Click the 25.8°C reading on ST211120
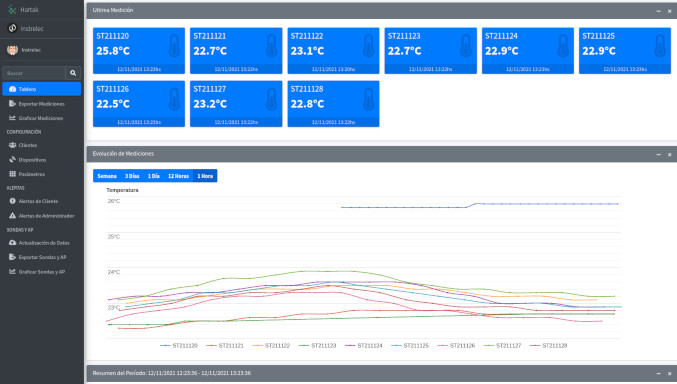This screenshot has height=384, width=677. [x=113, y=51]
